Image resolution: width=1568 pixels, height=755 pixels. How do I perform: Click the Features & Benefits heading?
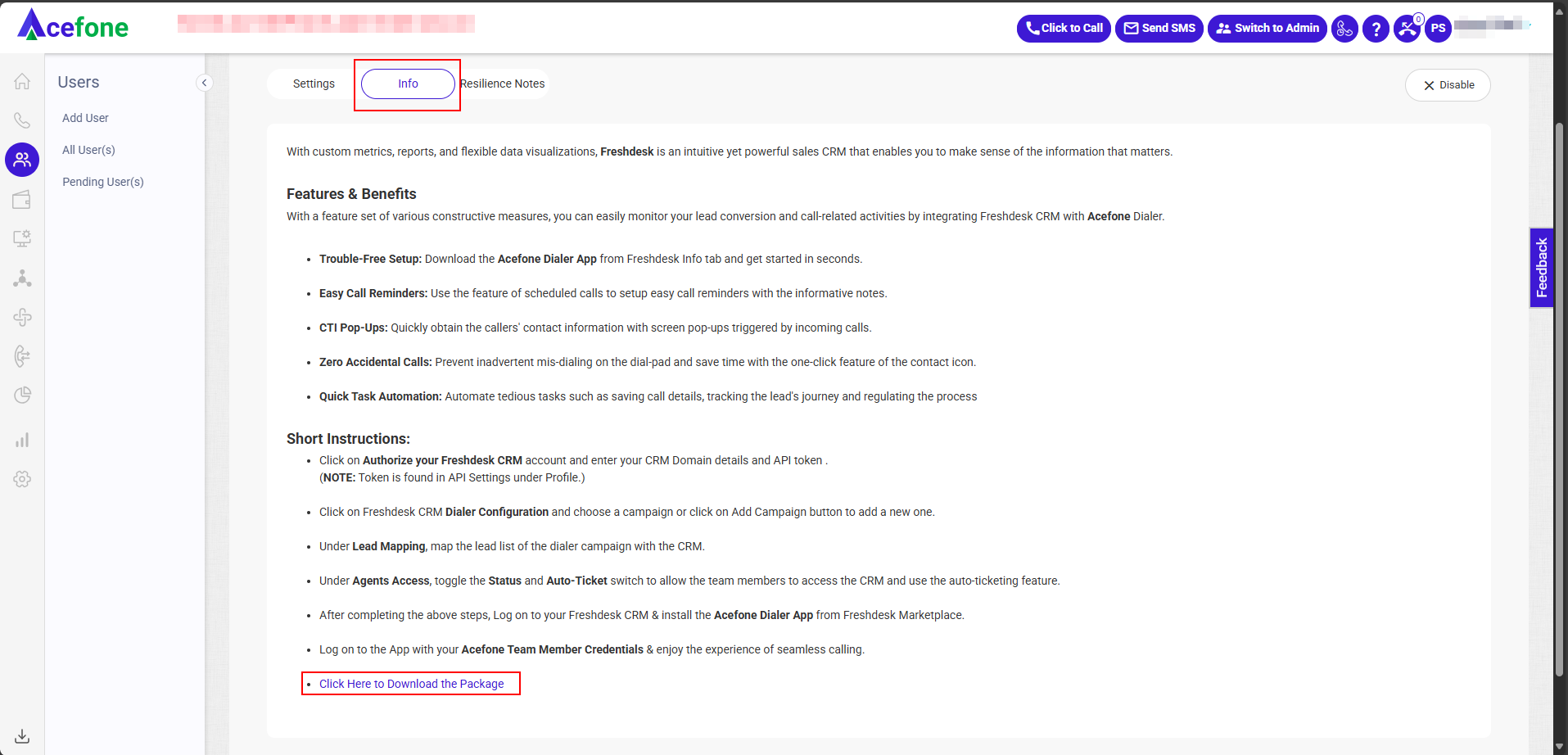(351, 194)
